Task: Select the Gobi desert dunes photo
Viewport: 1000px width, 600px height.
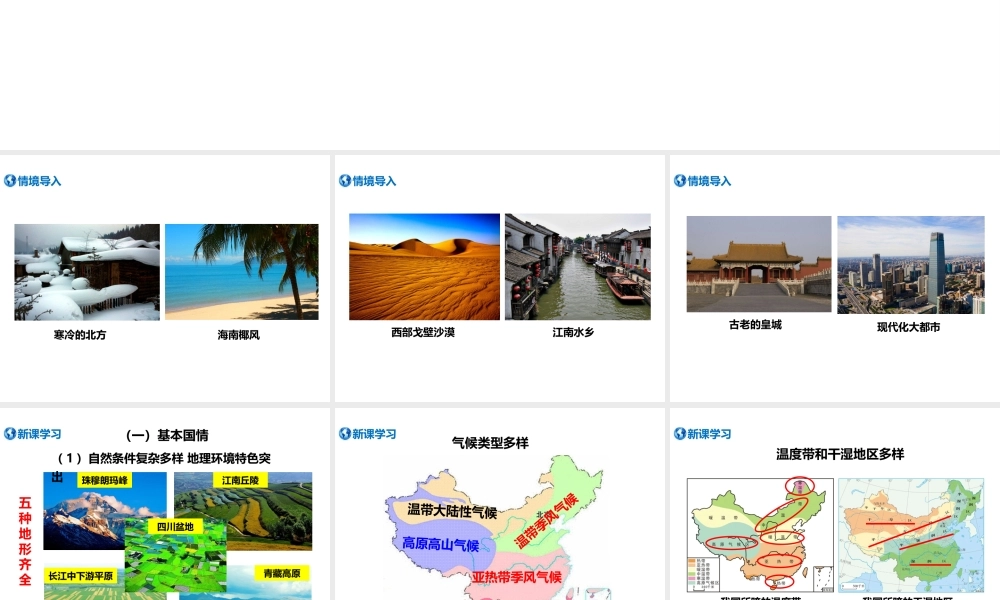Action: coord(425,267)
